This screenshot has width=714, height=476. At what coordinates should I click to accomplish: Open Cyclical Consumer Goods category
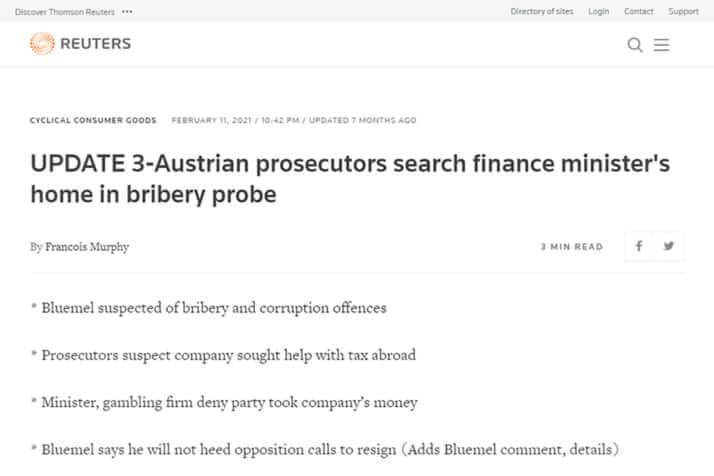click(93, 120)
